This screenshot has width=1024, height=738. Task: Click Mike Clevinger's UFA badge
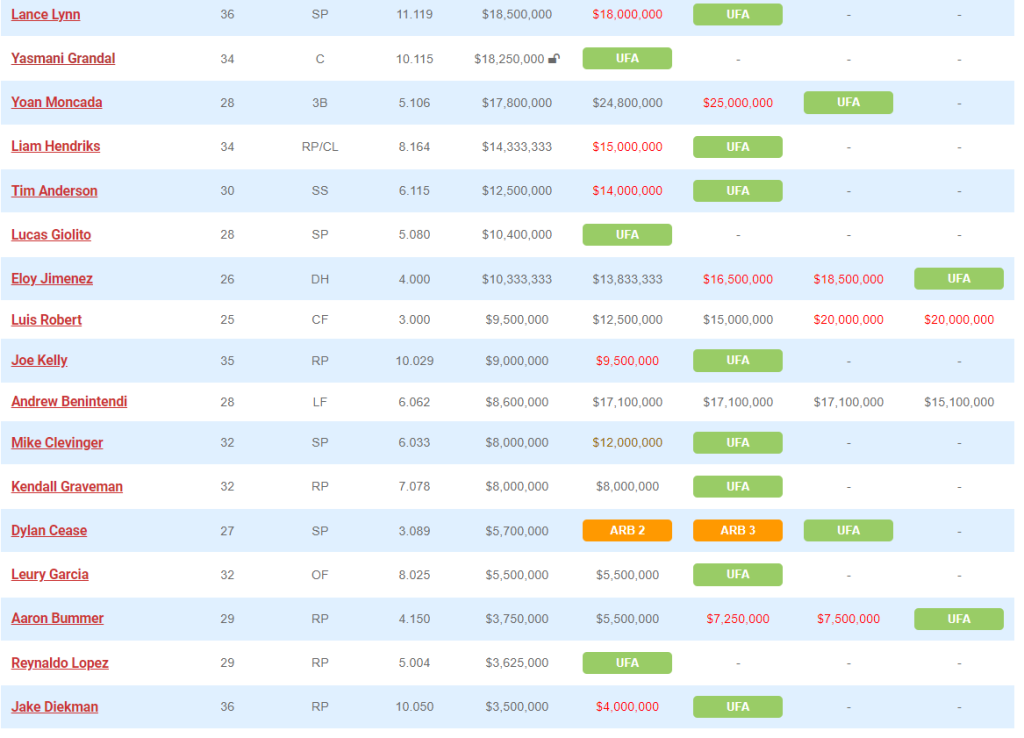[x=738, y=443]
